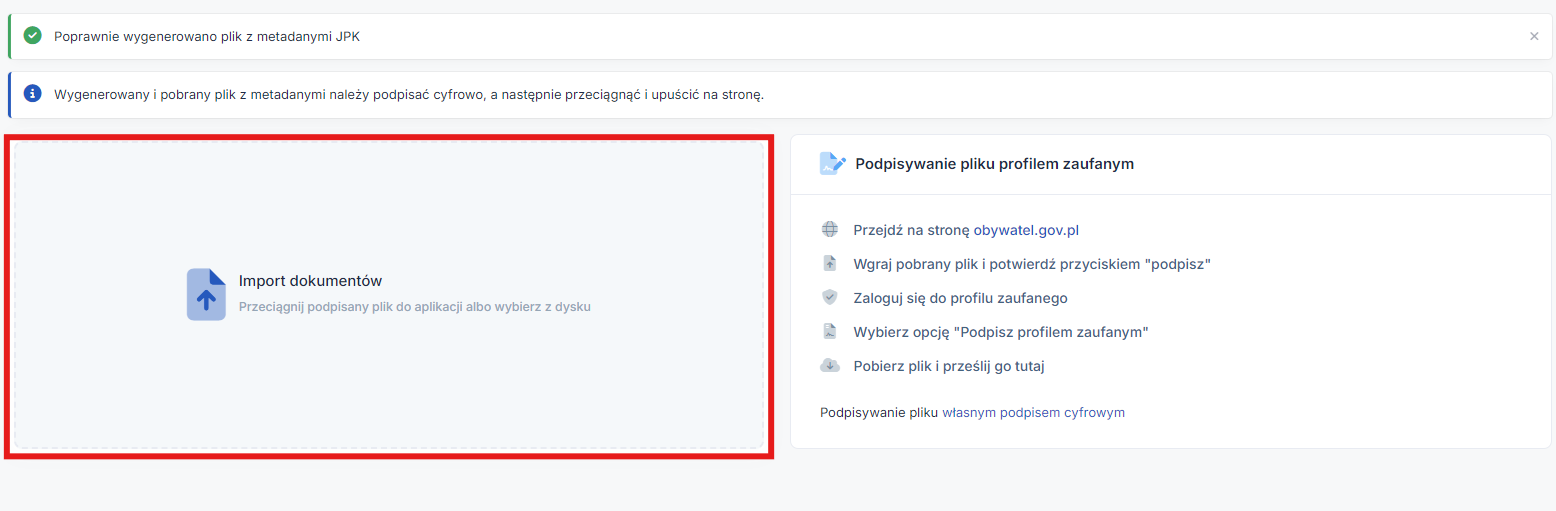
Task: Click the file upload icon beside Wgraj pobrany plik
Action: click(829, 264)
